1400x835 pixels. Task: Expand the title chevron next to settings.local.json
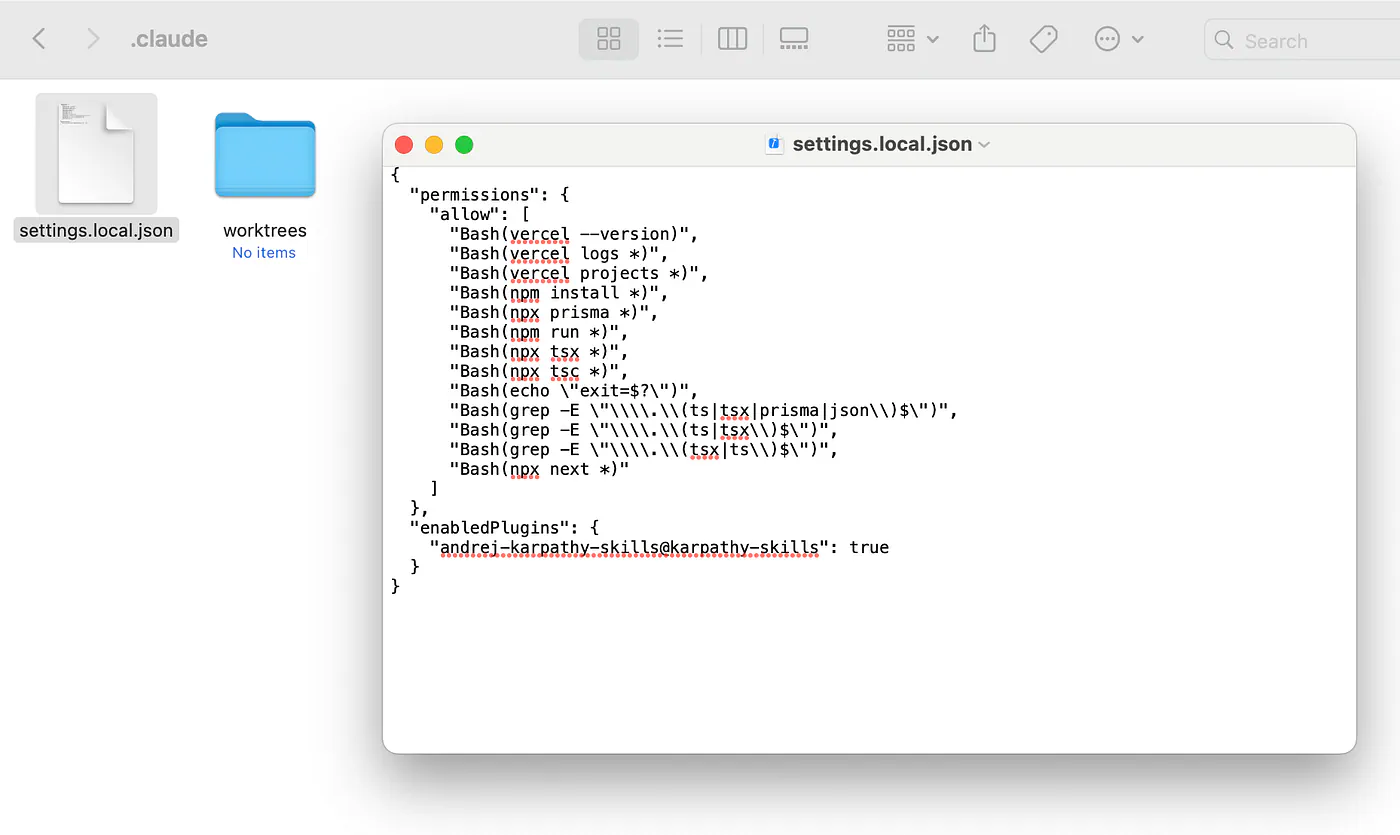click(984, 145)
